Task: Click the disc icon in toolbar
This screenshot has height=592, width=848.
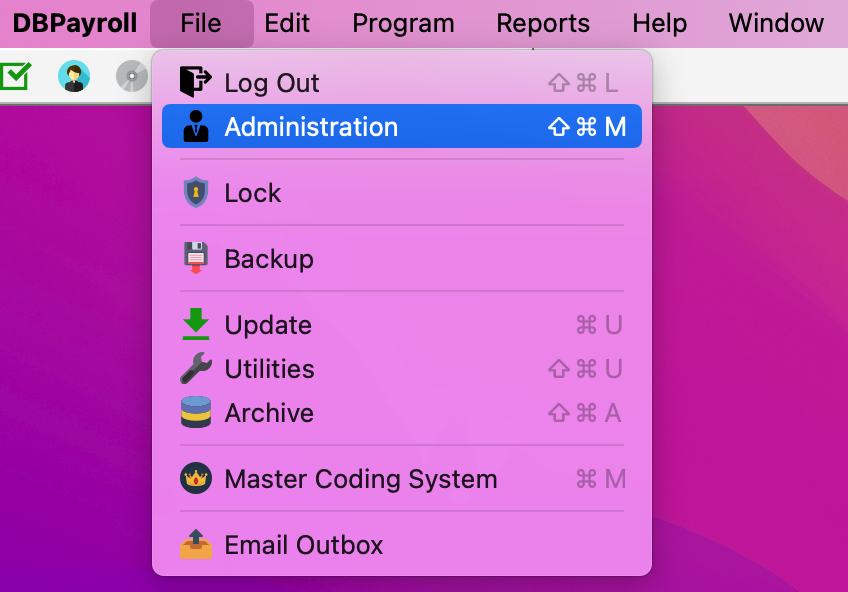Action: click(x=131, y=76)
